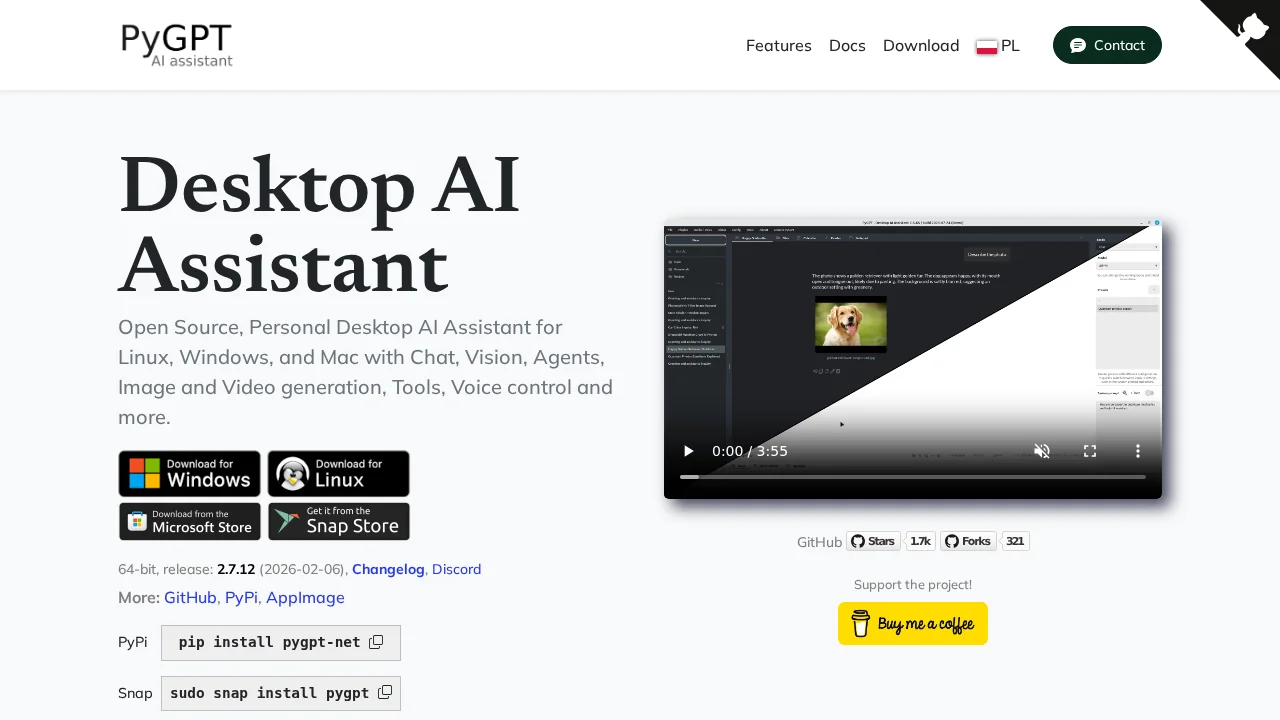Switch language to Polish (PL)

pyautogui.click(x=998, y=46)
